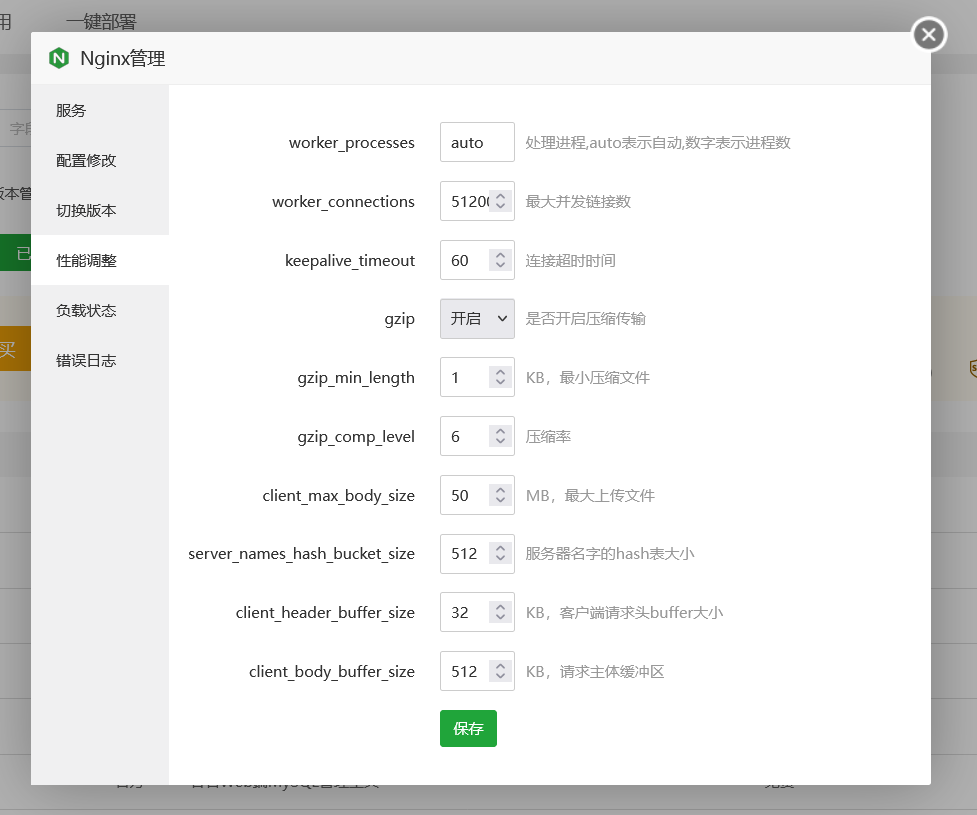
Task: Click the Nginx管理 dialog title
Action: (123, 59)
